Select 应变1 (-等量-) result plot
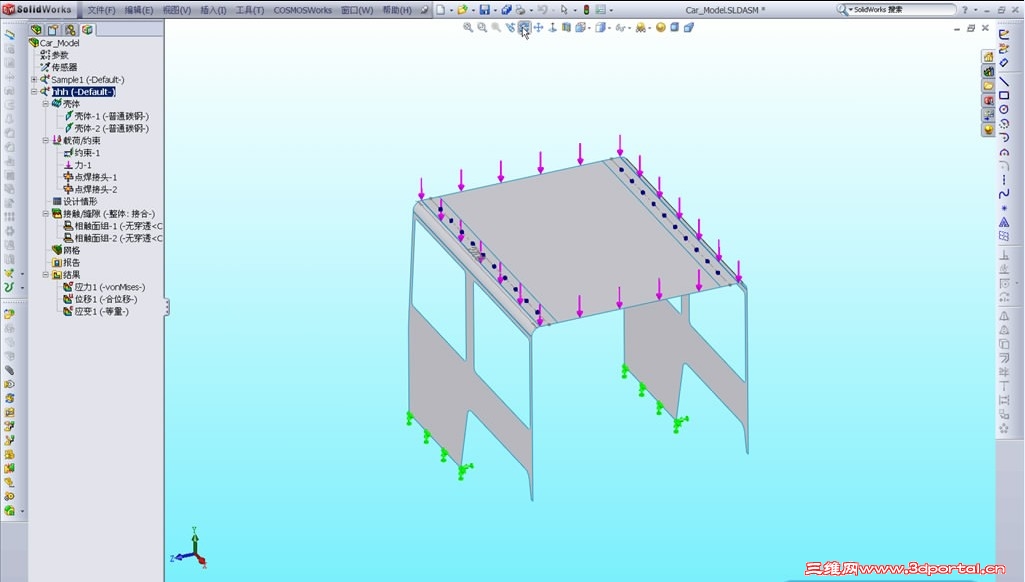The width and height of the screenshot is (1025, 582). coord(96,311)
